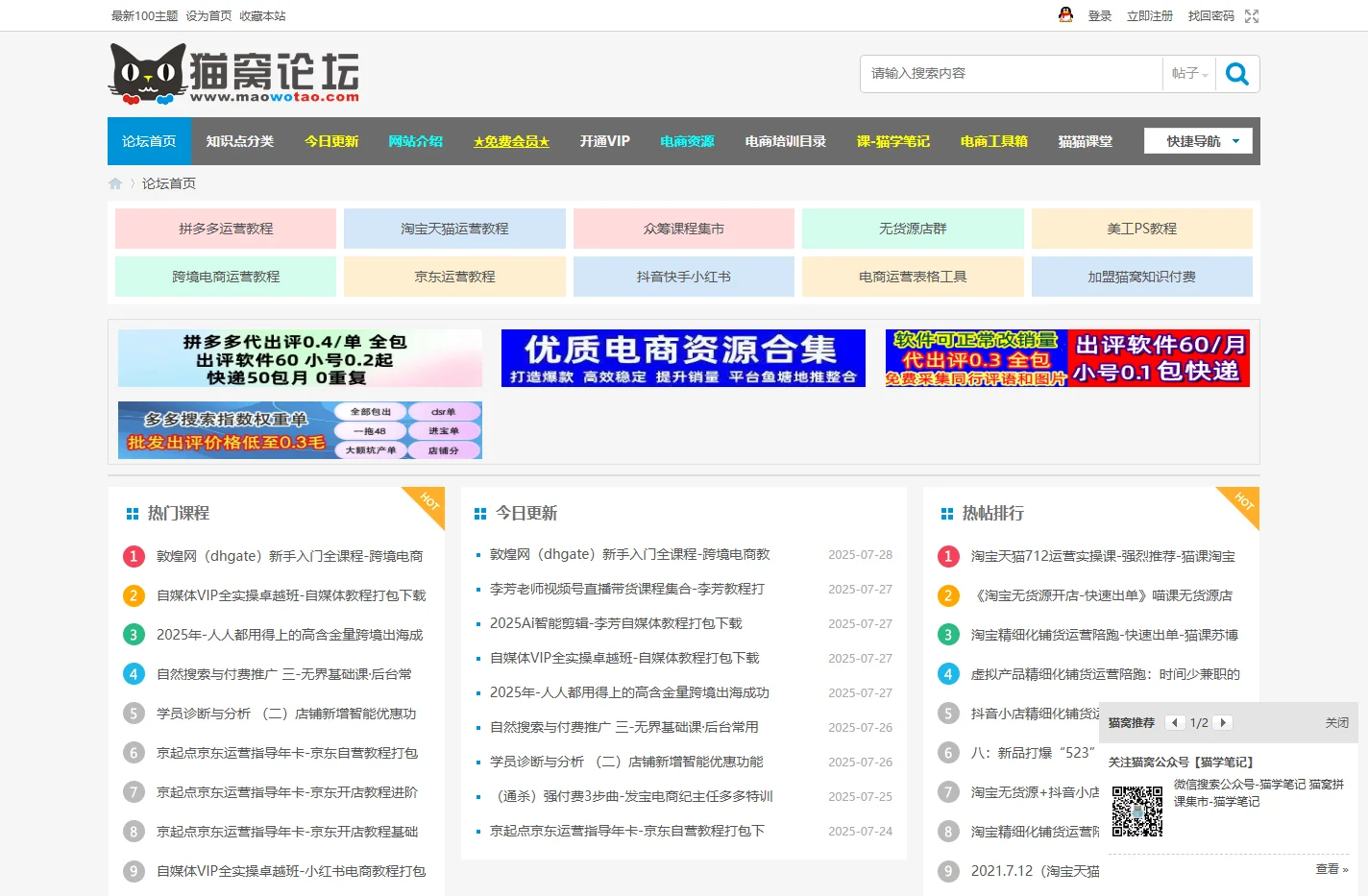Viewport: 1368px width, 896px height.
Task: Open the 跨境电商运营教程 category
Action: click(x=226, y=277)
